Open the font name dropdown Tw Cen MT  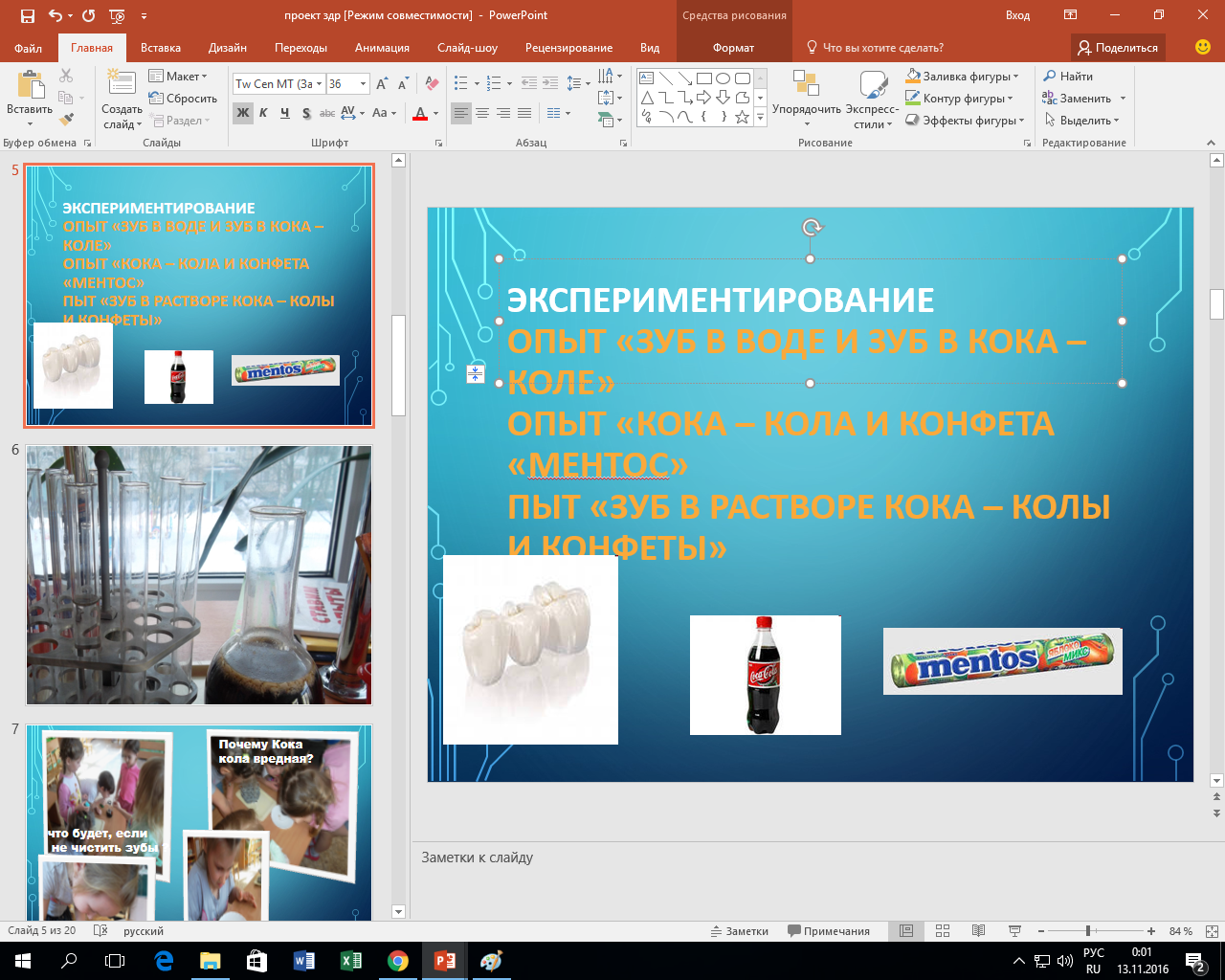[x=319, y=84]
